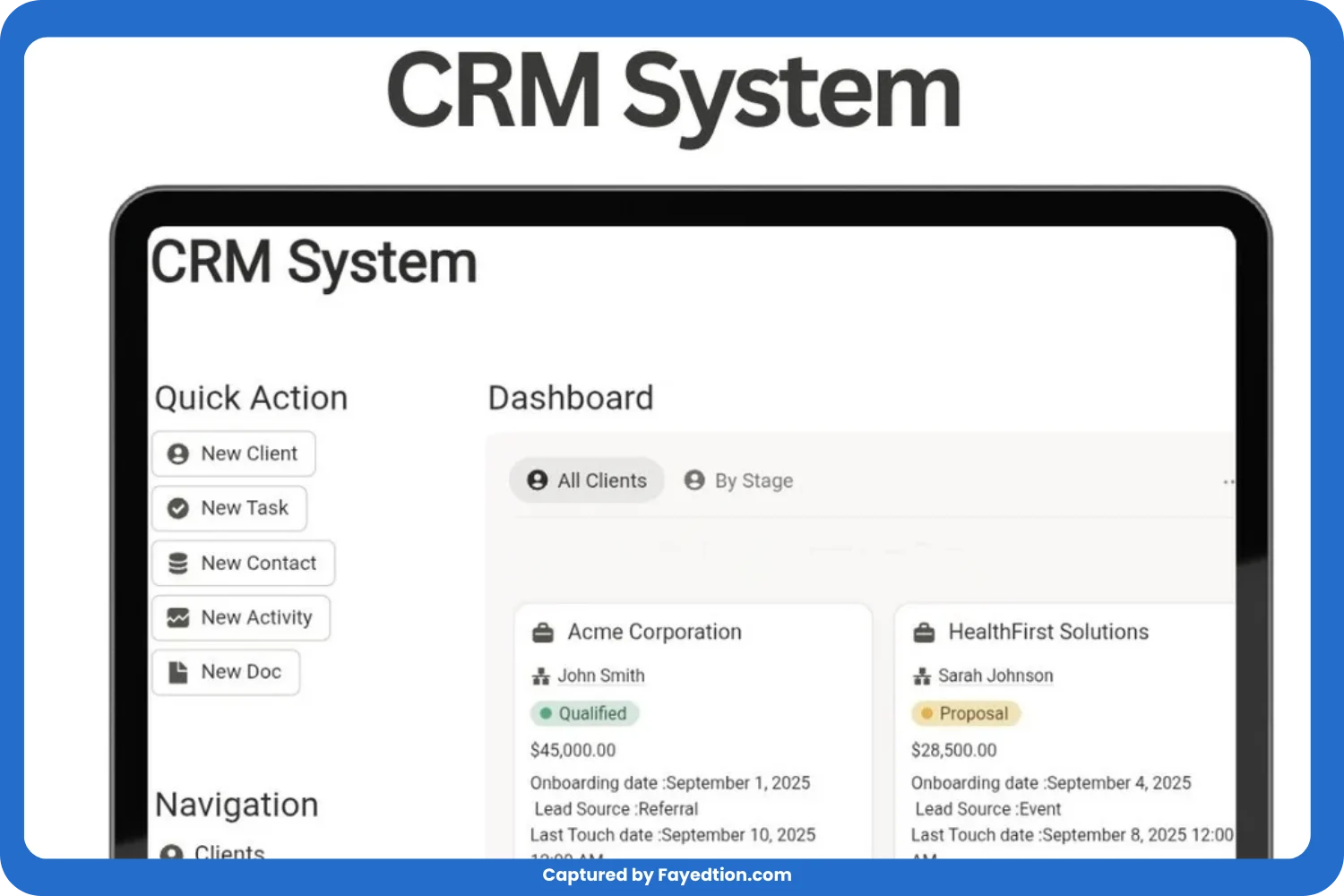This screenshot has height=896, width=1344.
Task: Click the org-chart icon next to Sarah Johnson
Action: pyautogui.click(x=922, y=676)
